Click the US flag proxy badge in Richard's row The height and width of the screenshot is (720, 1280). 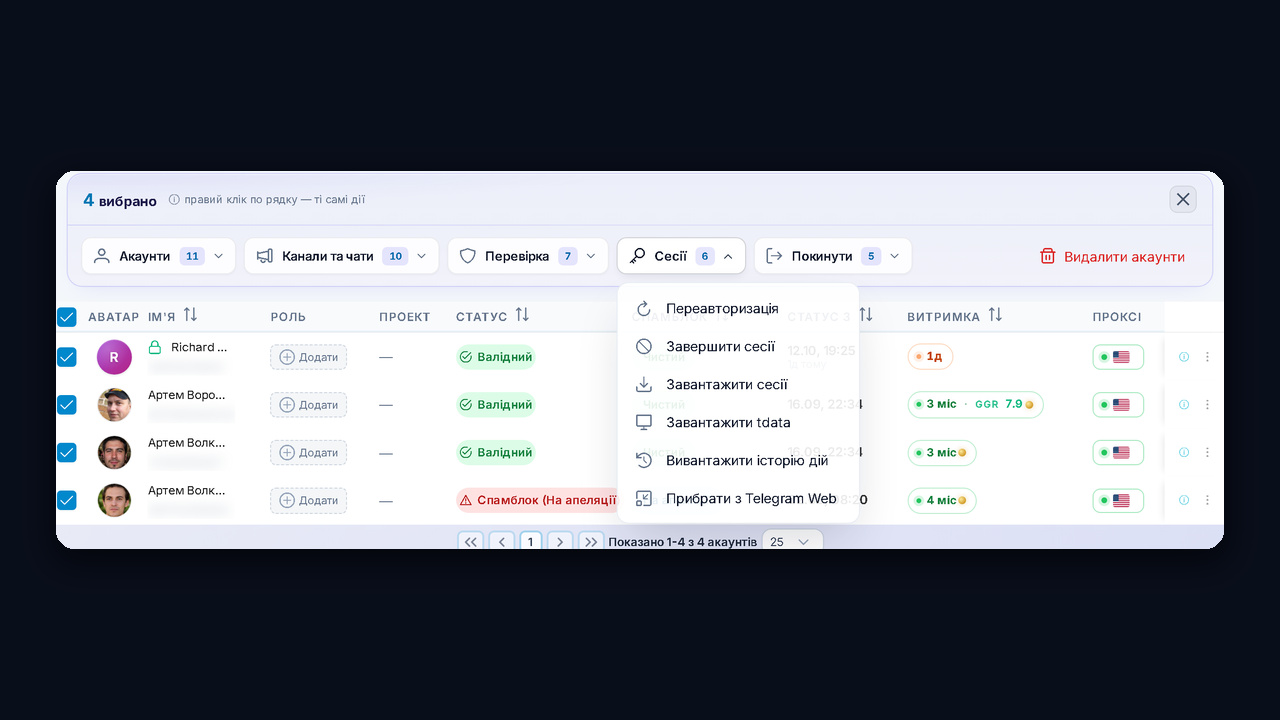tap(1118, 357)
